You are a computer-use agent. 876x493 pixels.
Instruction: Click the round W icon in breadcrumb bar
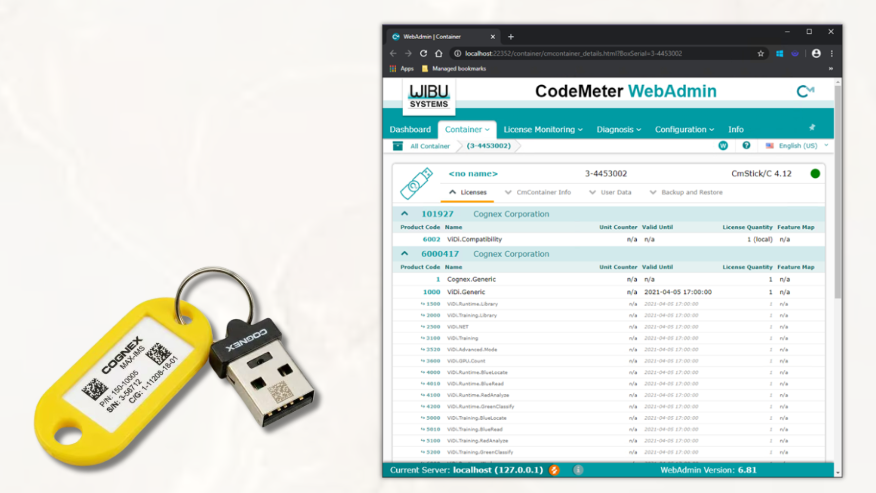(x=723, y=145)
